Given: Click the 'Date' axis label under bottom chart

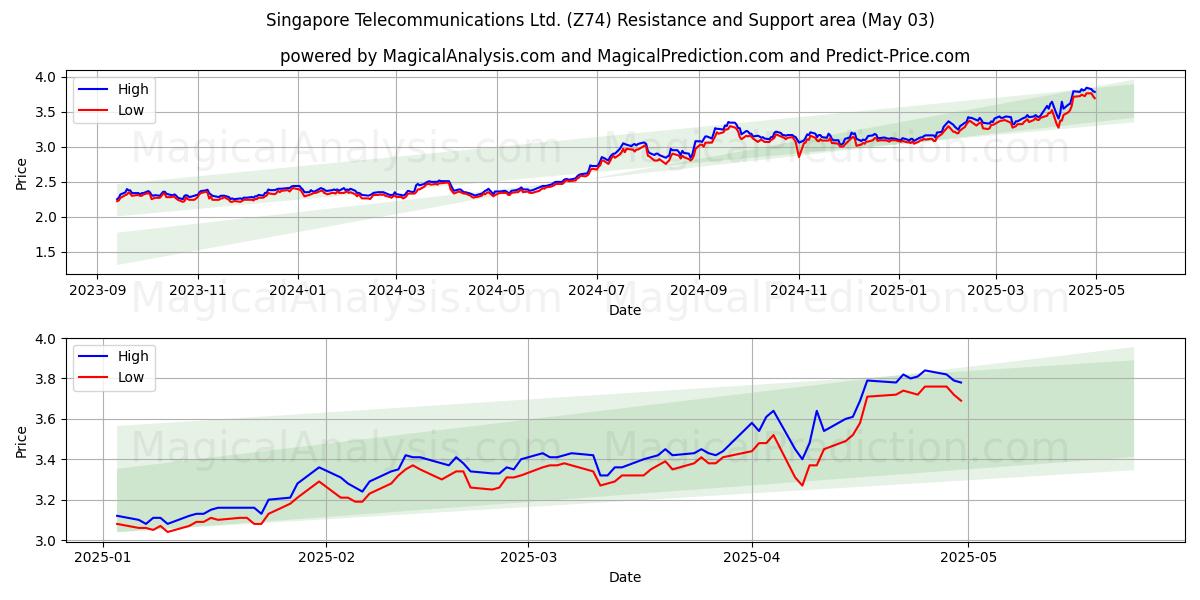Looking at the screenshot, I should tap(625, 577).
